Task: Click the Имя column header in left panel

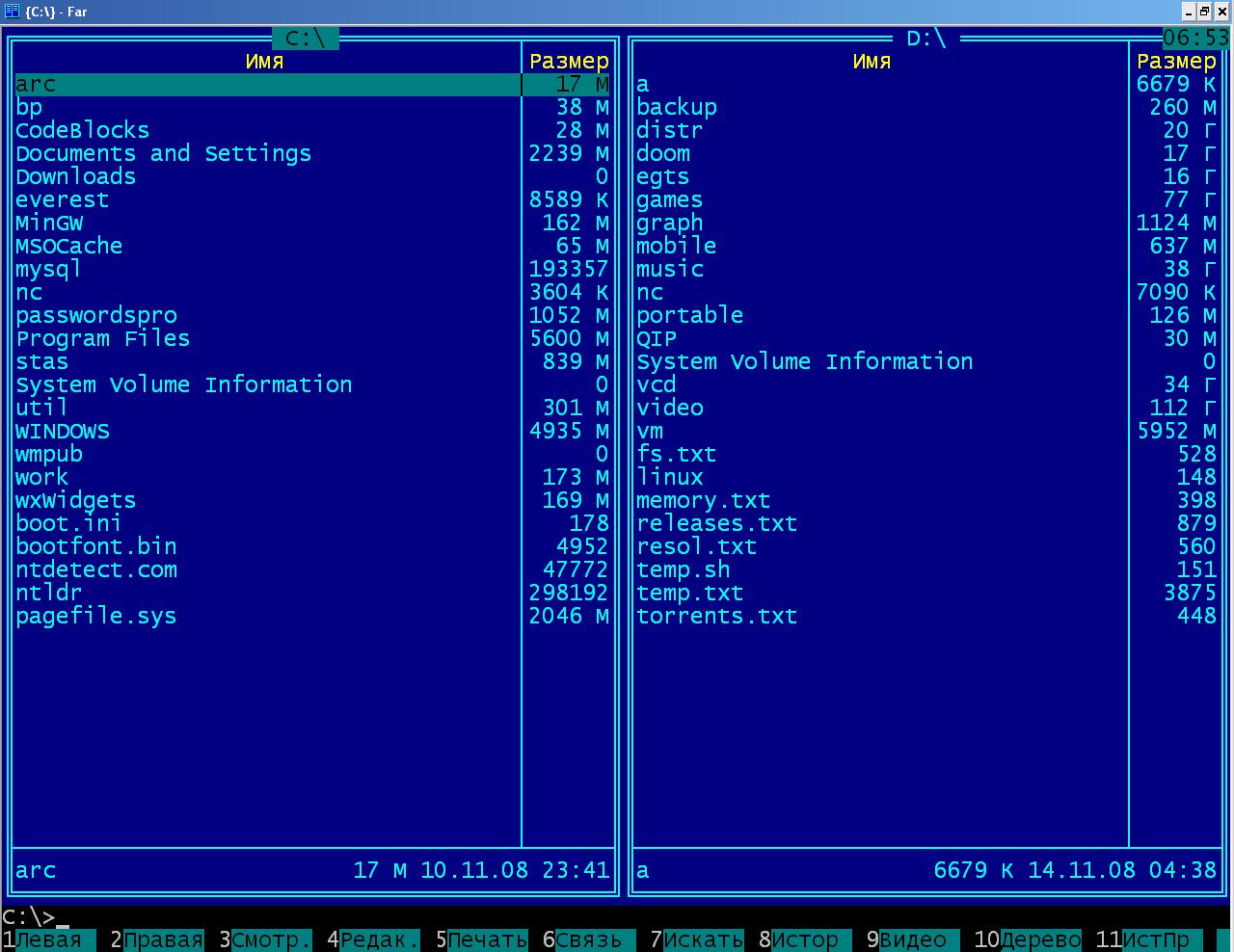Action: [264, 62]
